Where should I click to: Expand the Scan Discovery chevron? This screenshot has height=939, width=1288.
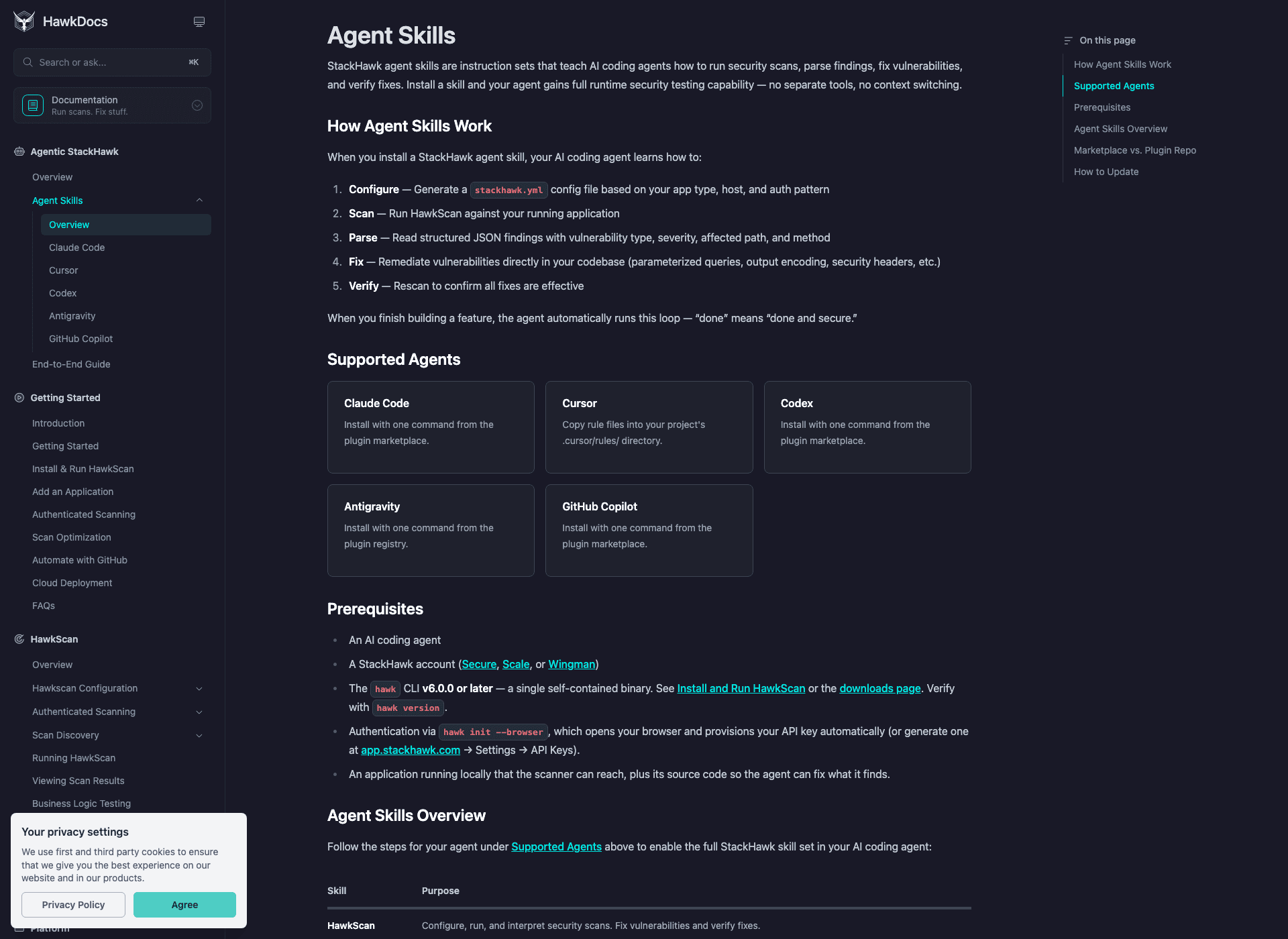[x=199, y=736]
